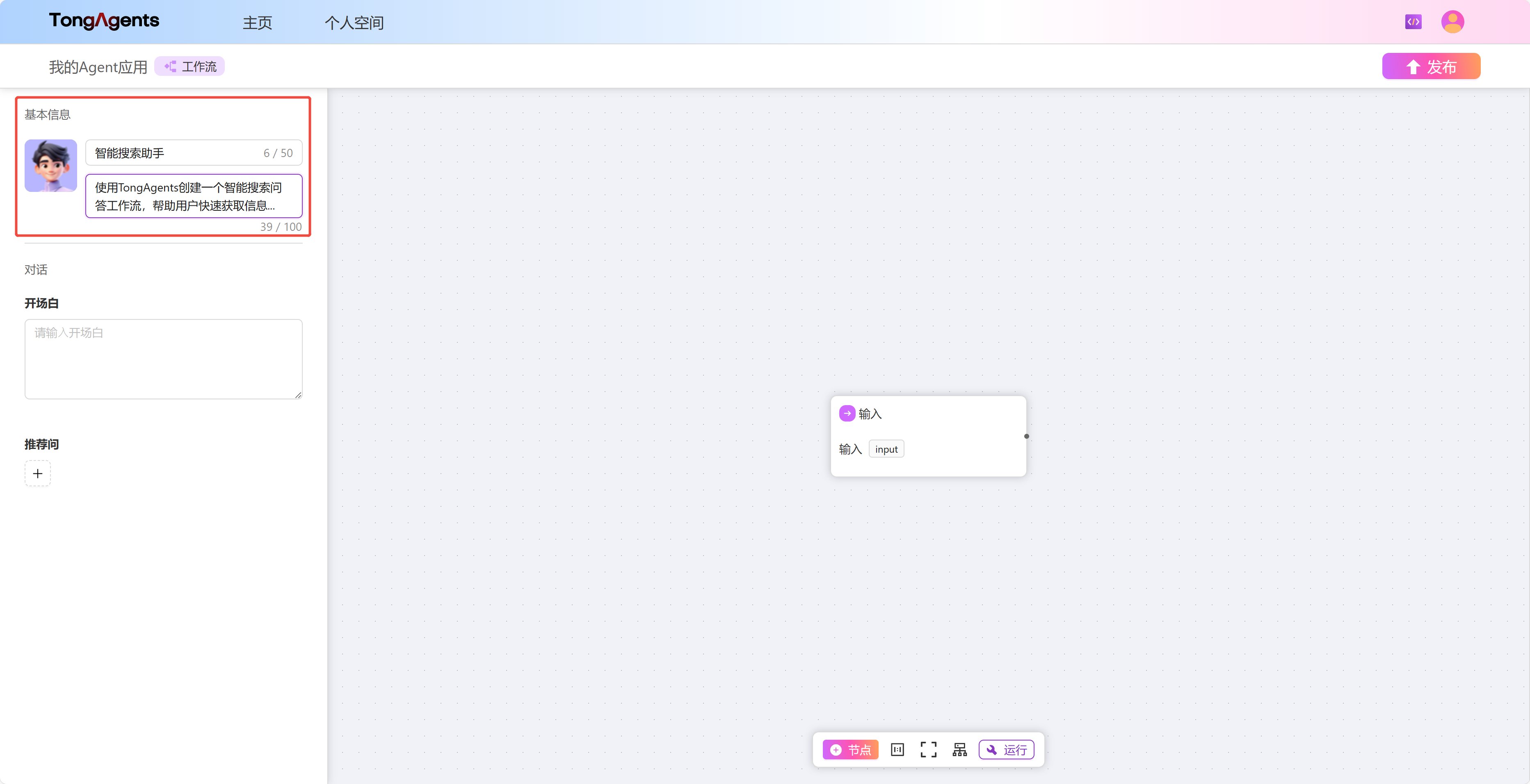Open 个人空间 tab
Image resolution: width=1530 pixels, height=784 pixels.
coord(354,23)
